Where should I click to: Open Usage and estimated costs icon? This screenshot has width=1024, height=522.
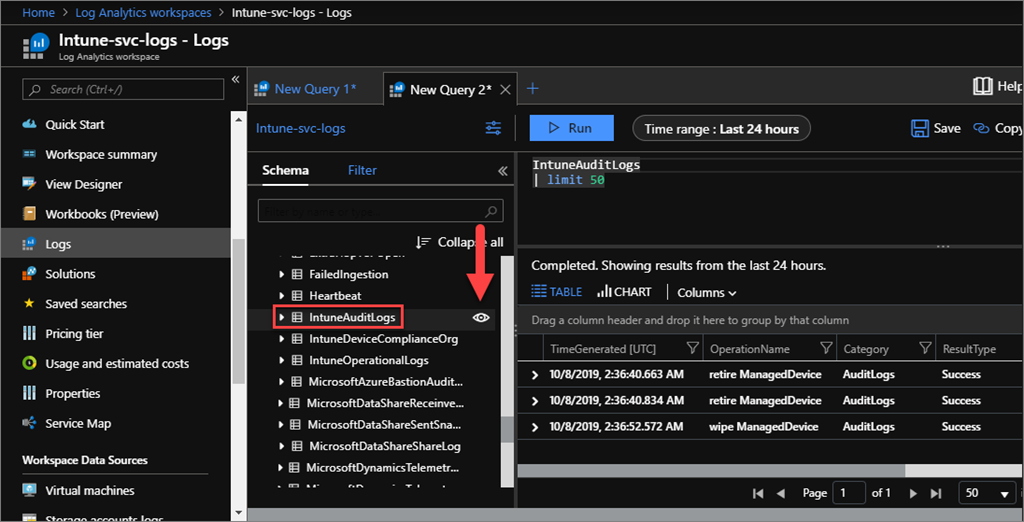click(29, 363)
